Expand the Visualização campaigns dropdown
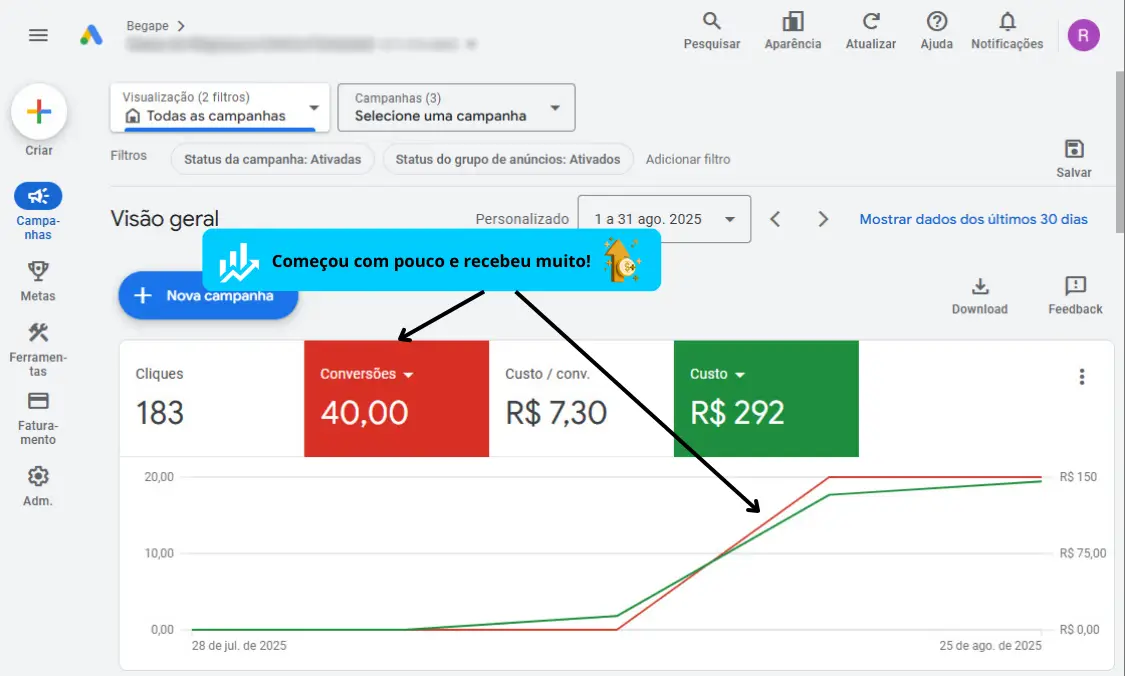The image size is (1125, 676). pyautogui.click(x=219, y=107)
